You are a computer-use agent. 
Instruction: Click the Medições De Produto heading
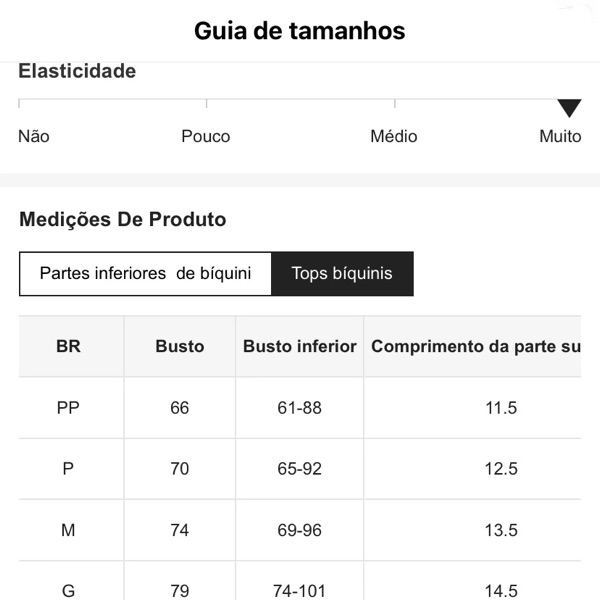click(x=123, y=219)
